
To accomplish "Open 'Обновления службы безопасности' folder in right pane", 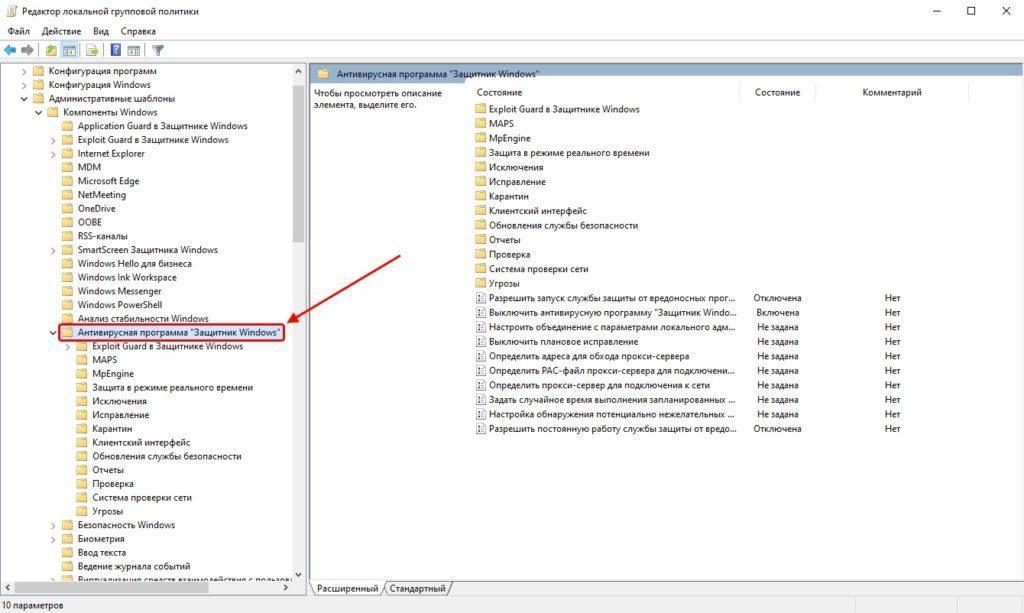I will click(563, 225).
